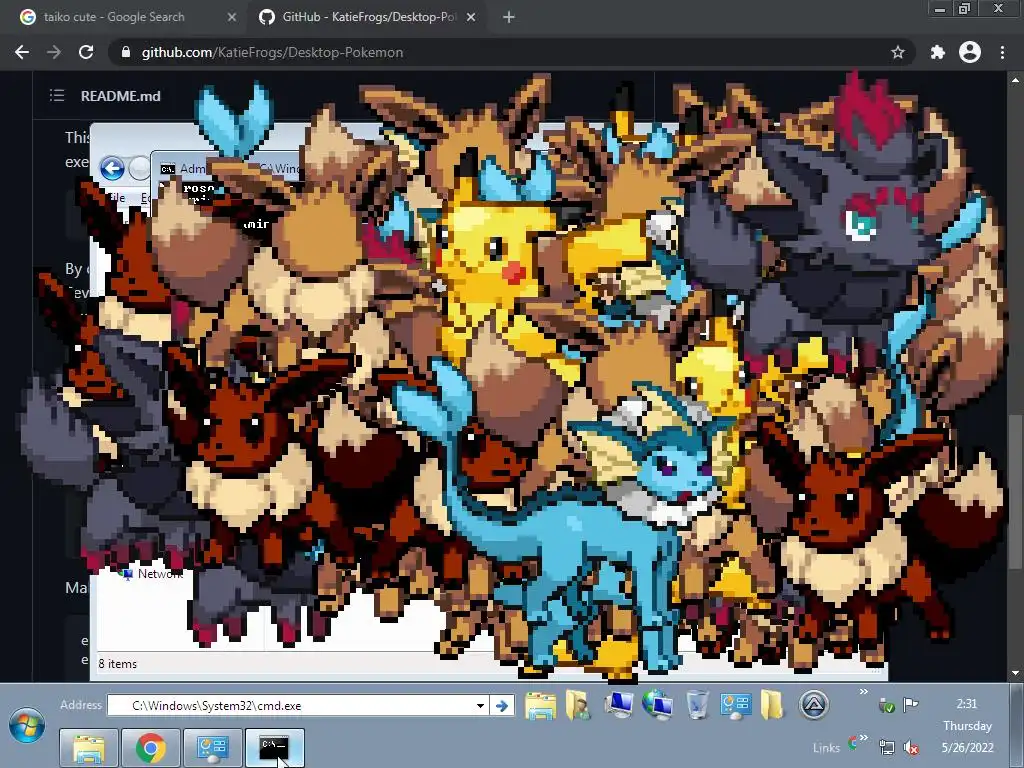Click the Chrome icon in Links toolbar

click(853, 743)
